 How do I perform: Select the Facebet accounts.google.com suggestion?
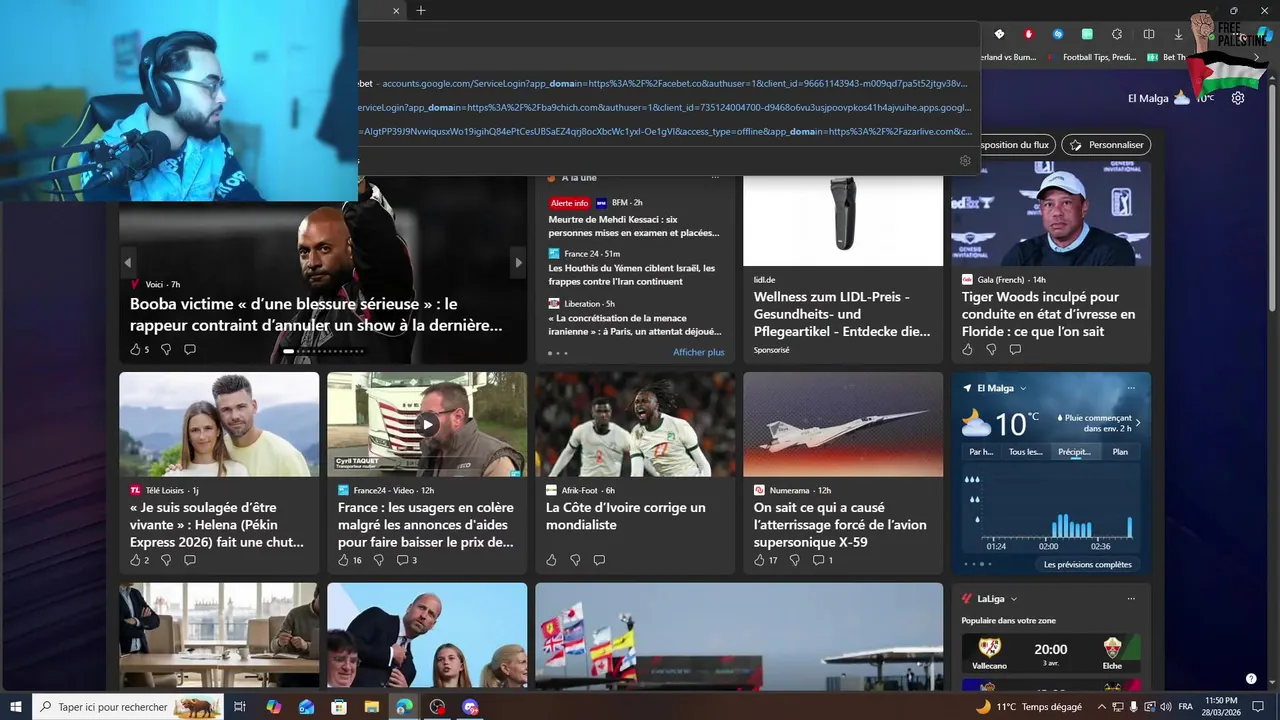point(669,84)
